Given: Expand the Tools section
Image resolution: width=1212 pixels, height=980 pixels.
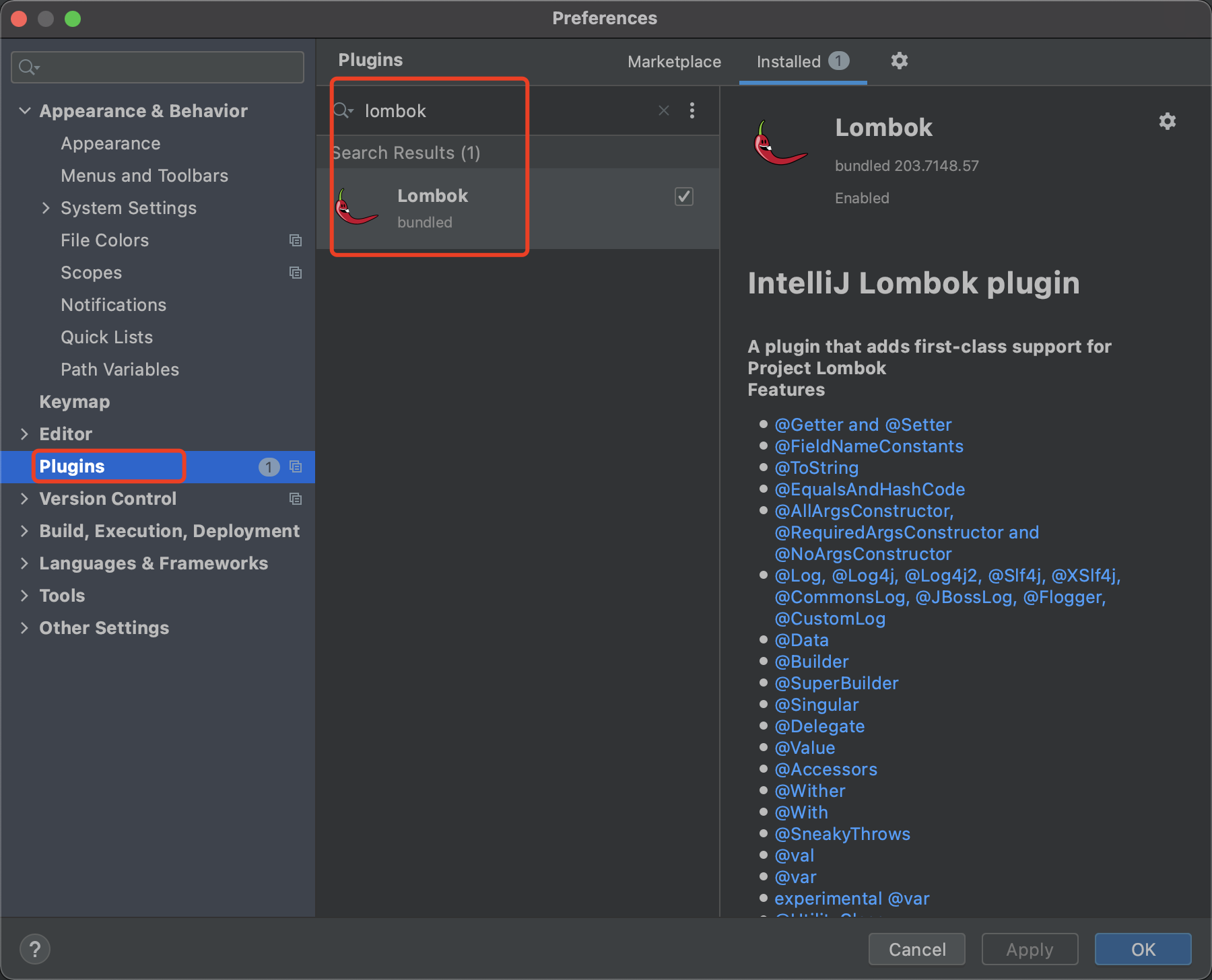Looking at the screenshot, I should (25, 596).
